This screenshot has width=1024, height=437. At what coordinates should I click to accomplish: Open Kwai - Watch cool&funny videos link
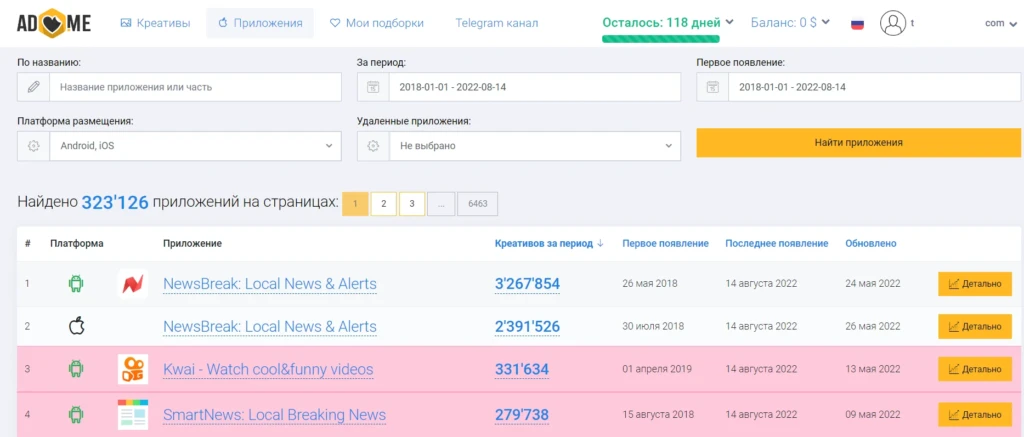[268, 370]
